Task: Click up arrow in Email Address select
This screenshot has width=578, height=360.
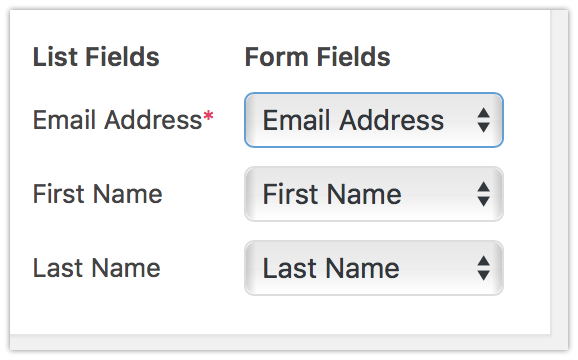Action: [483, 113]
